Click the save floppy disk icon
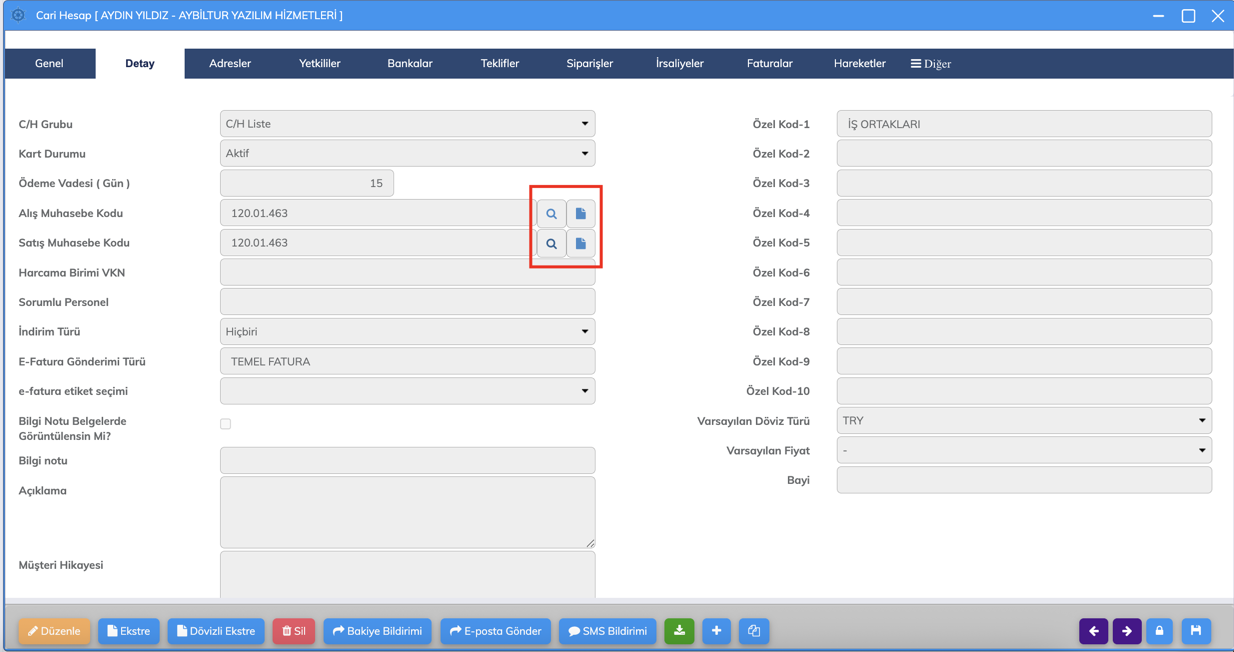The width and height of the screenshot is (1234, 652). tap(1196, 631)
